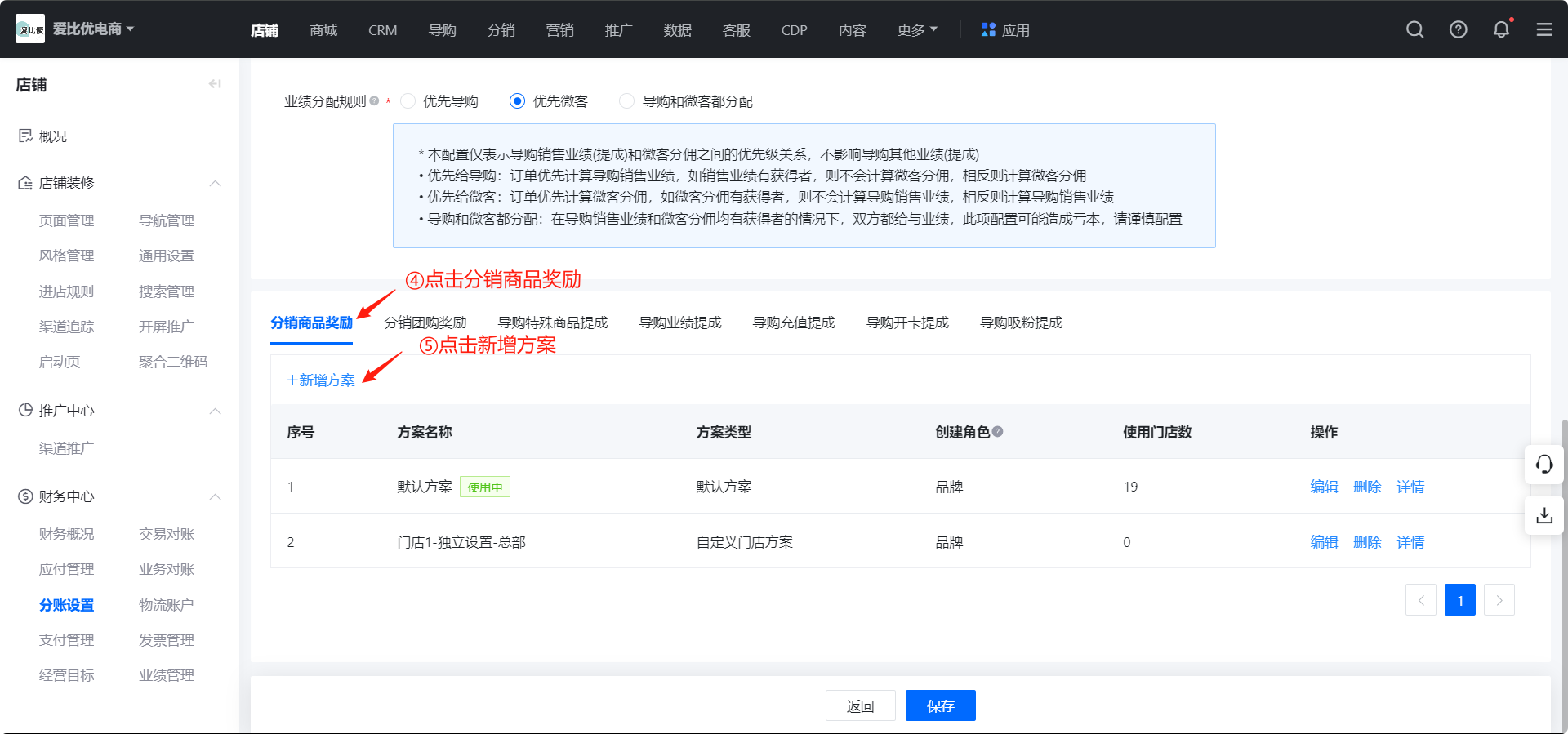
Task: Click the 应用 grid icon
Action: click(988, 29)
